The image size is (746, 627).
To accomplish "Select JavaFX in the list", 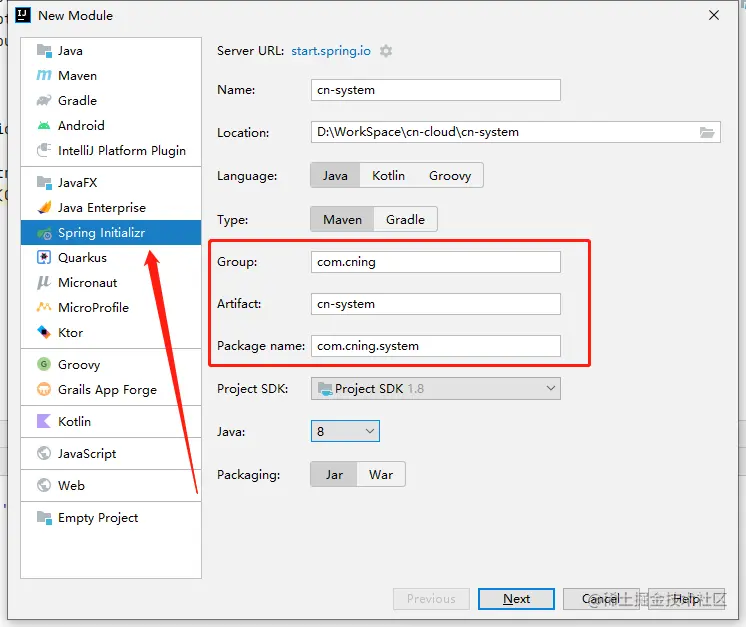I will [111, 182].
